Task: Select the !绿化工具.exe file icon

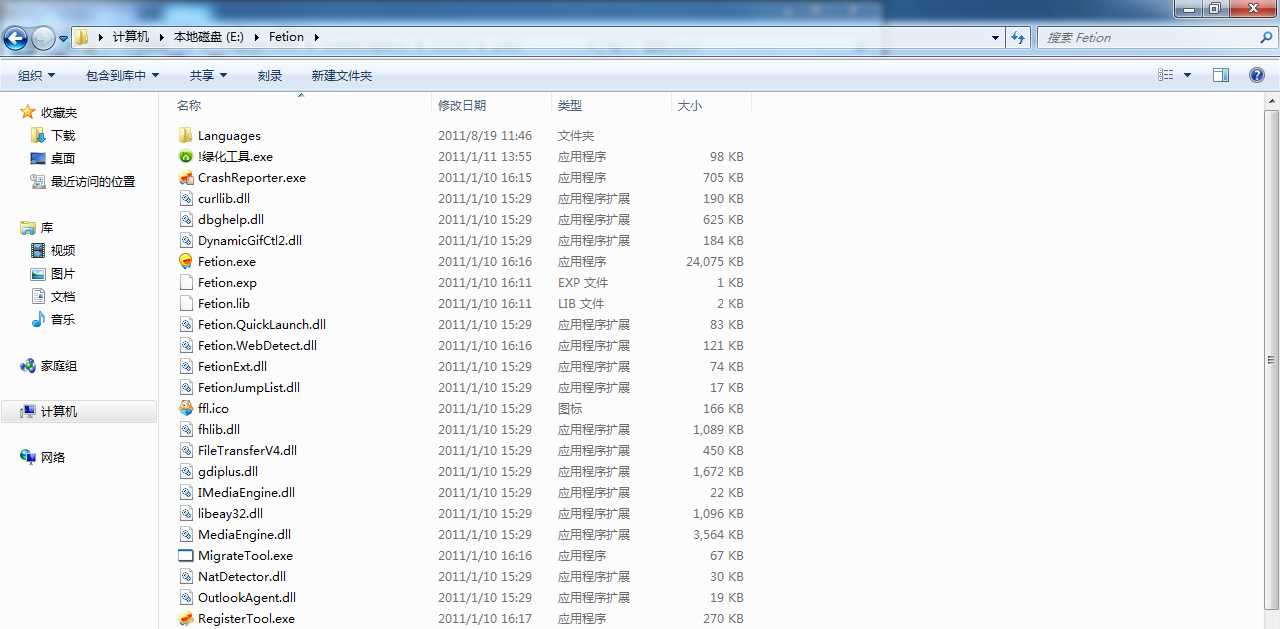Action: point(185,156)
